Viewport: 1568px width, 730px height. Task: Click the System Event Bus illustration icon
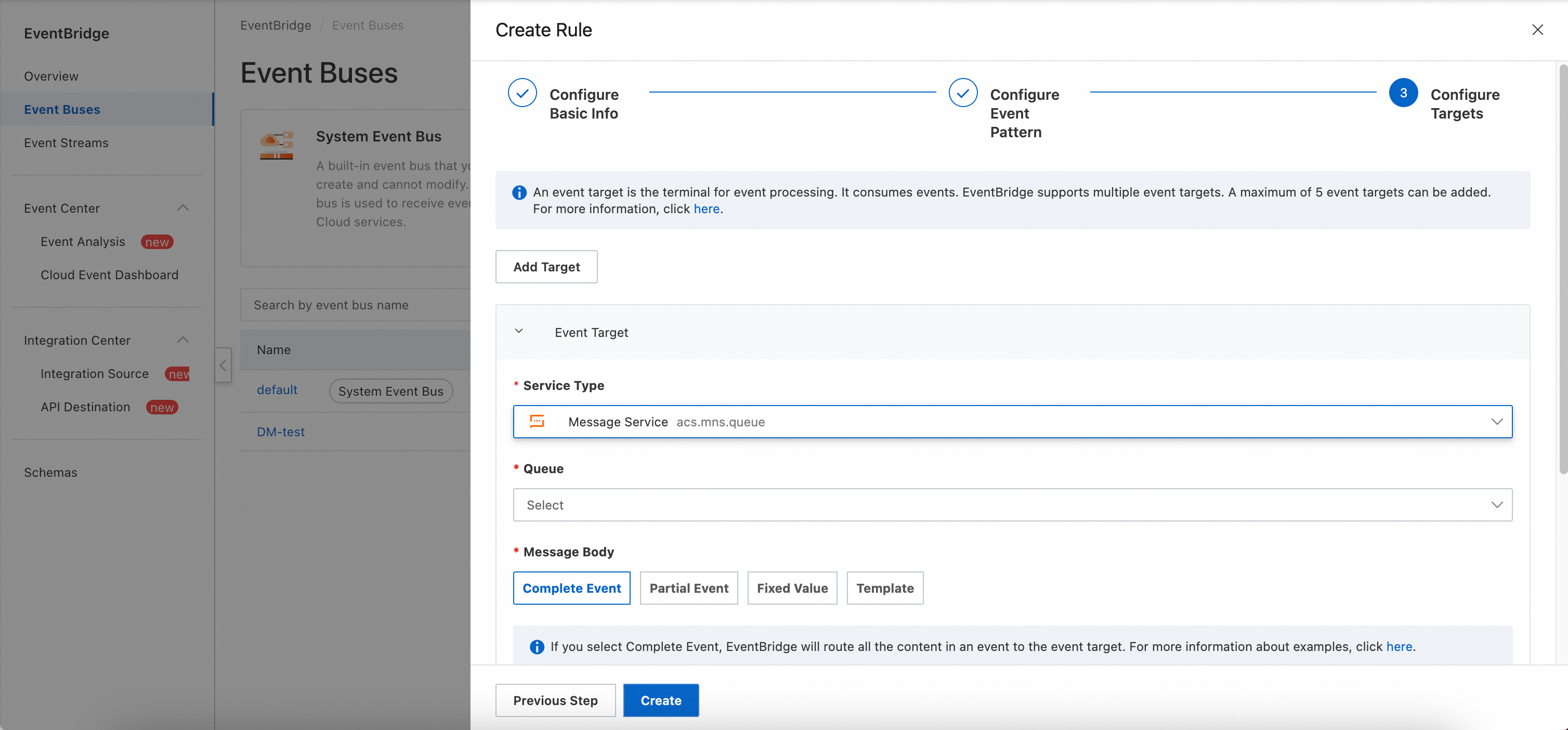click(x=277, y=145)
